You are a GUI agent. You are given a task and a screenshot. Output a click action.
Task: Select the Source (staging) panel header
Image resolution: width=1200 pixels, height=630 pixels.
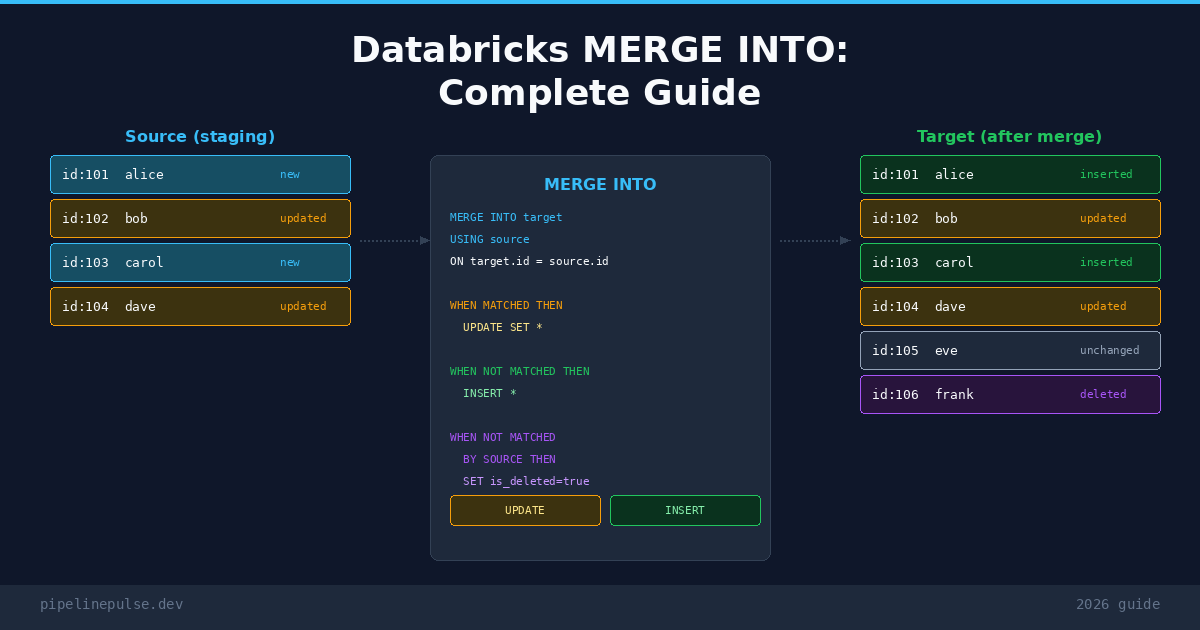[x=200, y=136]
